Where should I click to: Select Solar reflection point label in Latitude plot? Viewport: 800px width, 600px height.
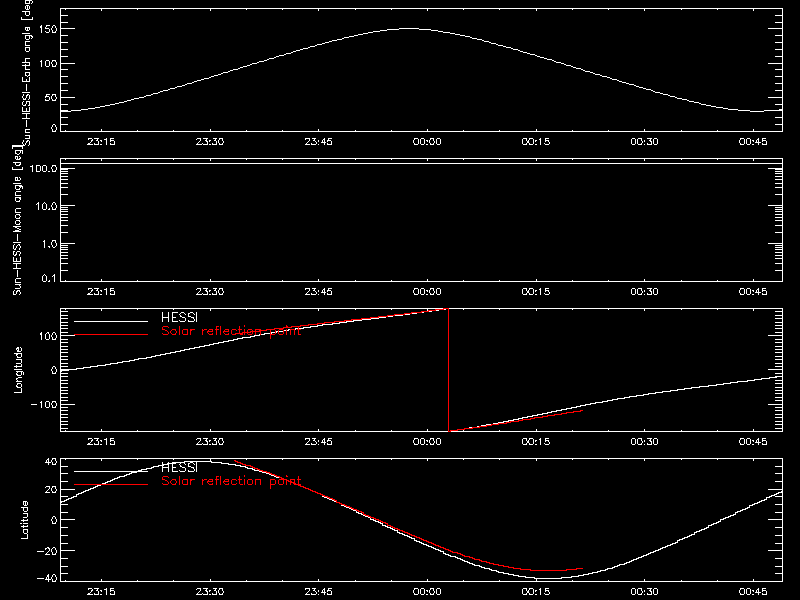pos(231,481)
